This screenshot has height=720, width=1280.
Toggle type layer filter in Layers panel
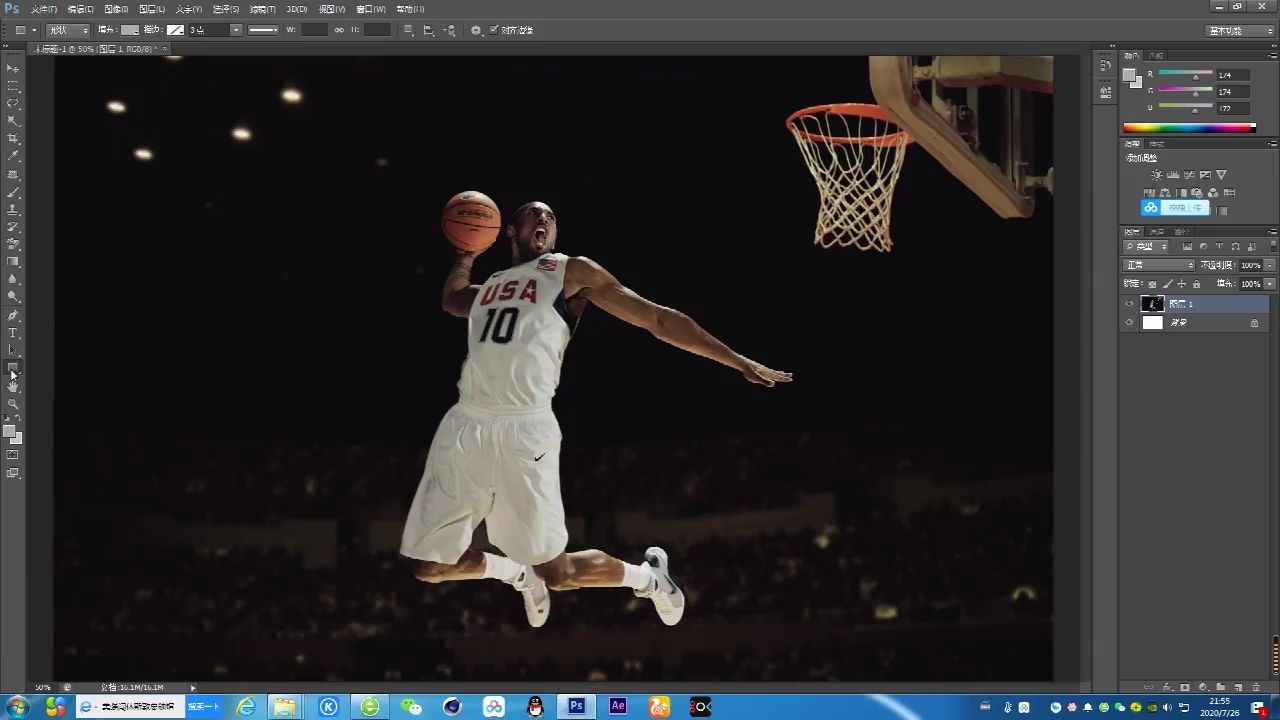[x=1219, y=246]
